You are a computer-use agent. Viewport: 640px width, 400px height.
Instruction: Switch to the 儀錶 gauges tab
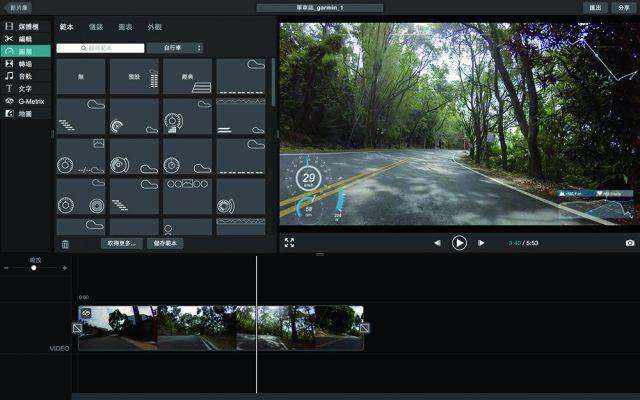click(96, 27)
